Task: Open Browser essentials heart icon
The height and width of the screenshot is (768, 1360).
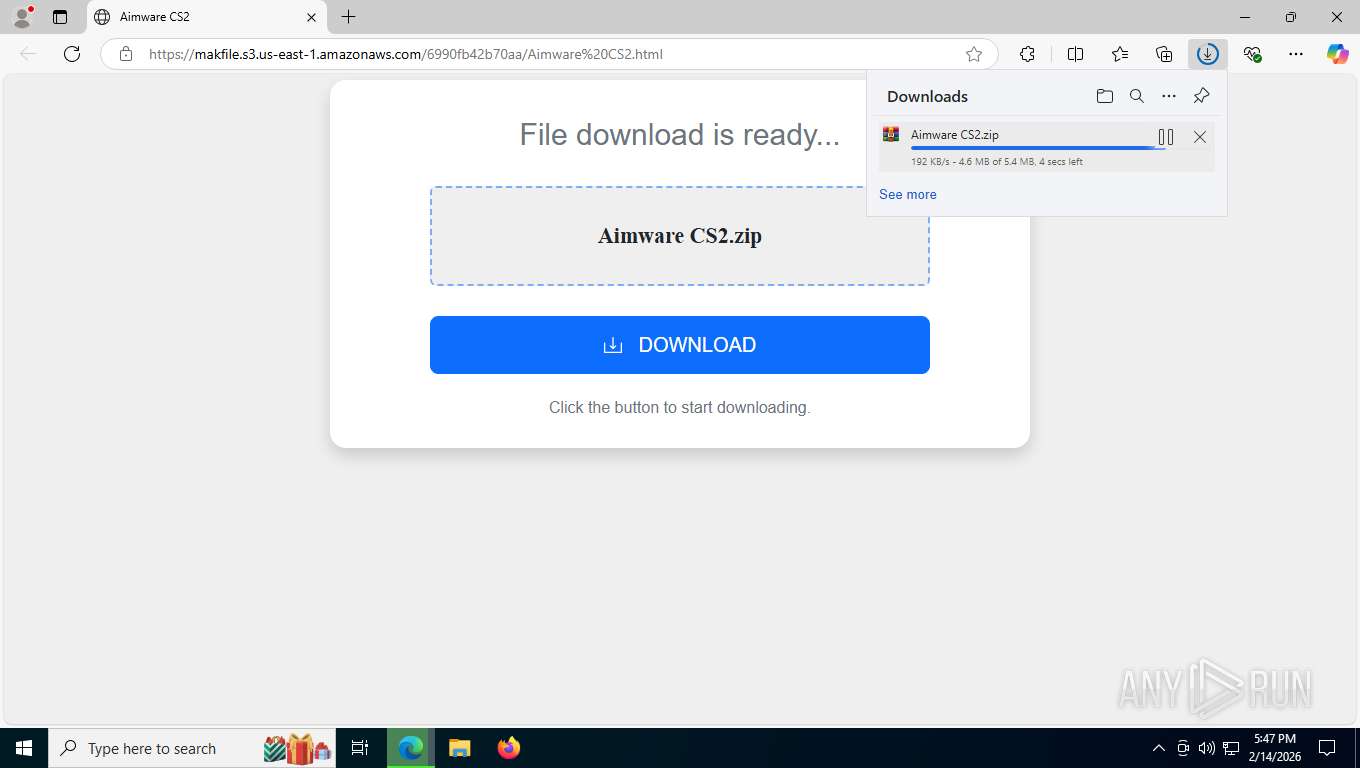Action: click(1252, 54)
